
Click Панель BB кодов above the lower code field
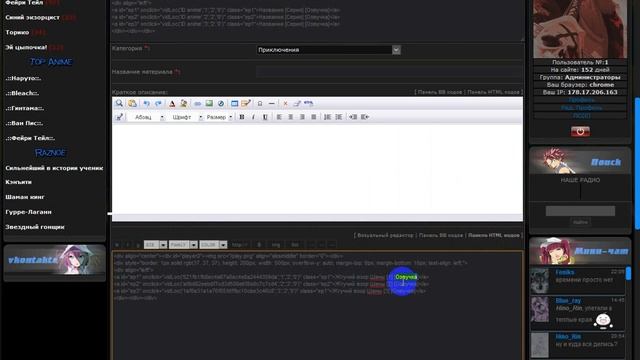click(441, 236)
